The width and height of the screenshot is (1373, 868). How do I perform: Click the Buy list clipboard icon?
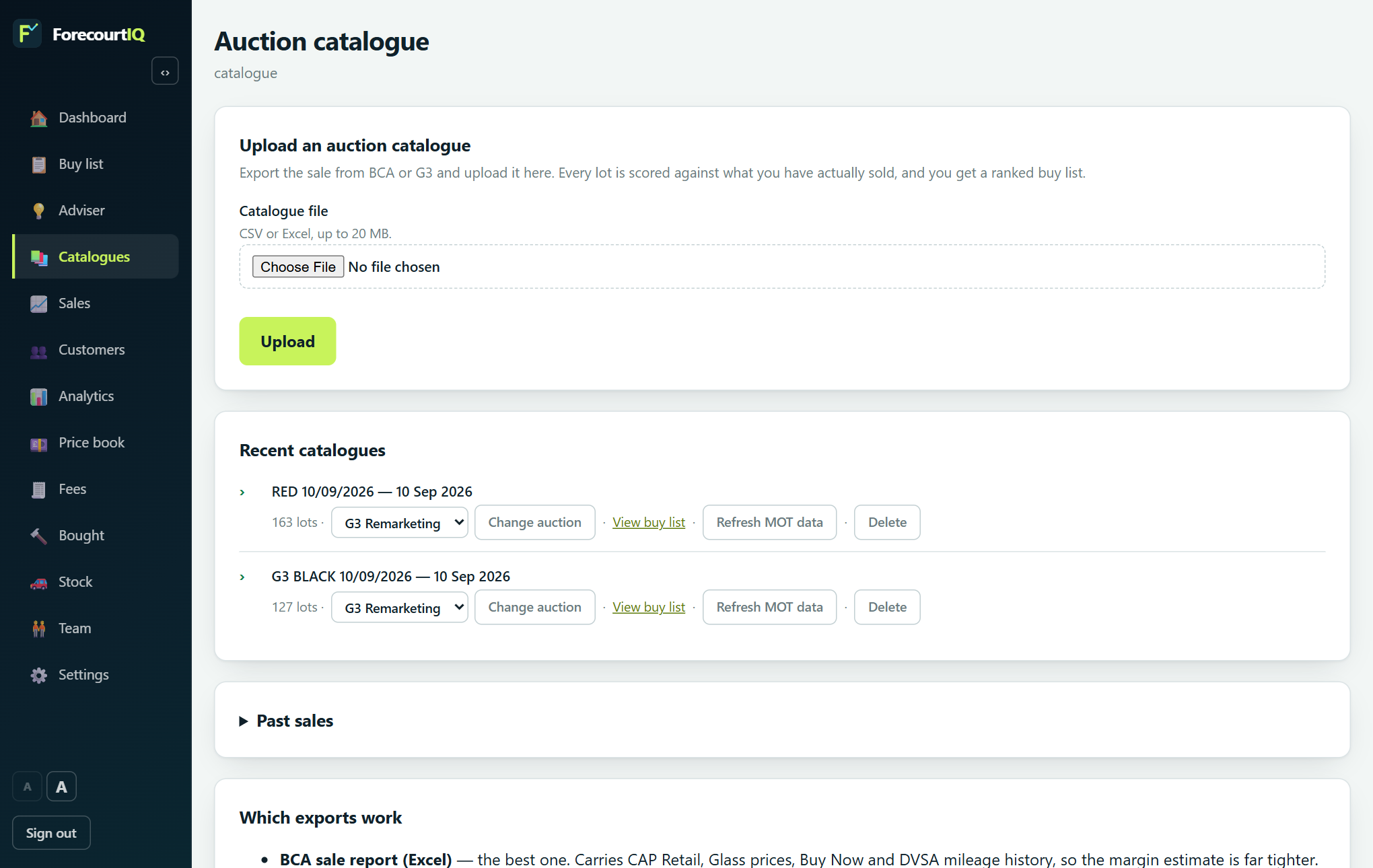[39, 164]
